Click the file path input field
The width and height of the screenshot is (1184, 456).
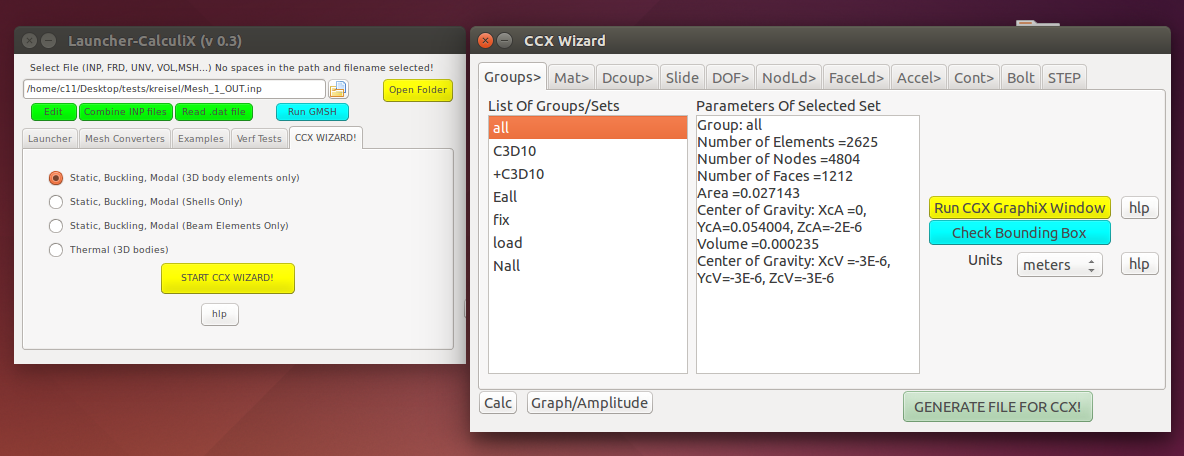click(173, 89)
